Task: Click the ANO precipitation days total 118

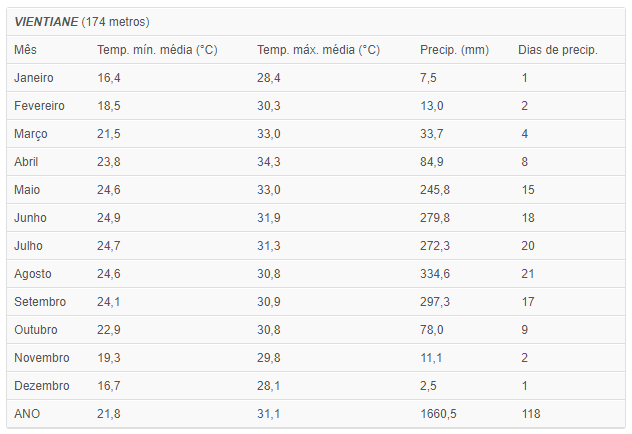Action: point(530,413)
